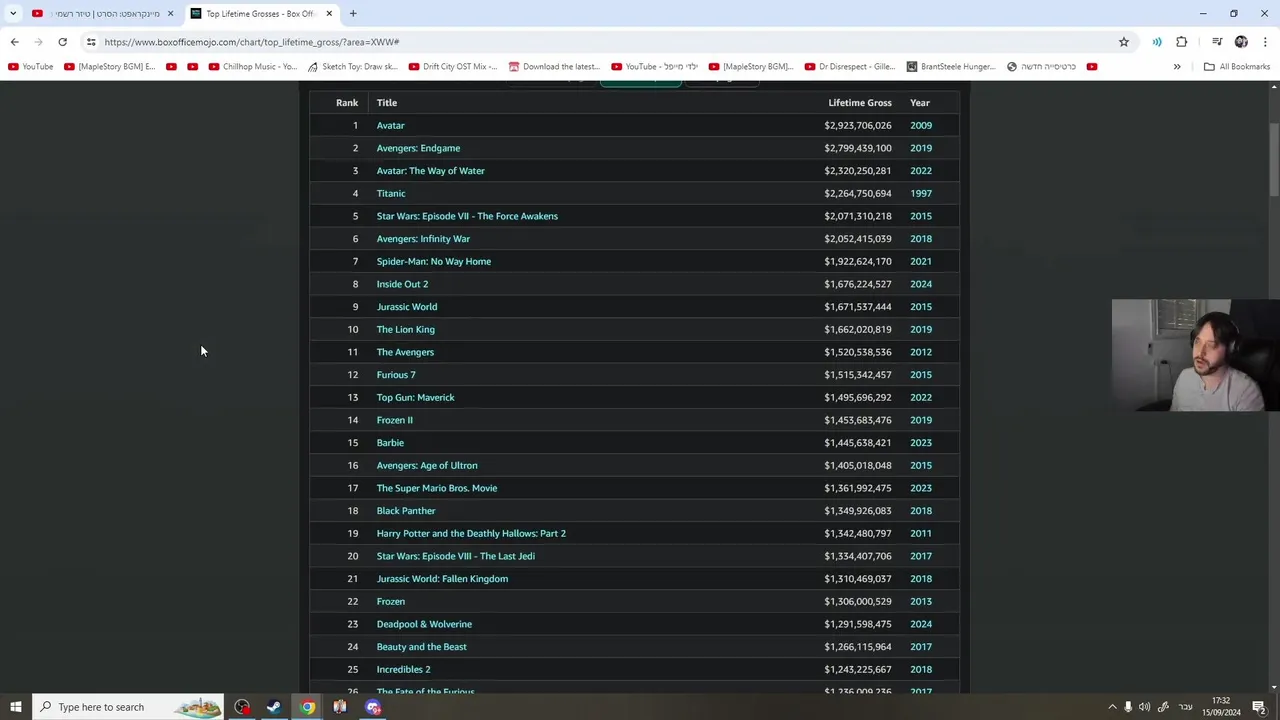Open the All Bookmarks folder
Screen dimensions: 1280x720
tap(1237, 67)
